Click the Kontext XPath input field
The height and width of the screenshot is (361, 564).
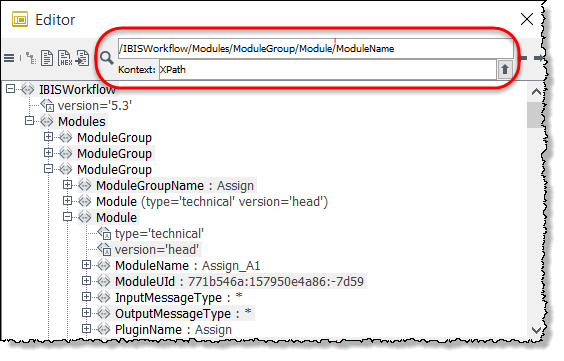point(327,69)
